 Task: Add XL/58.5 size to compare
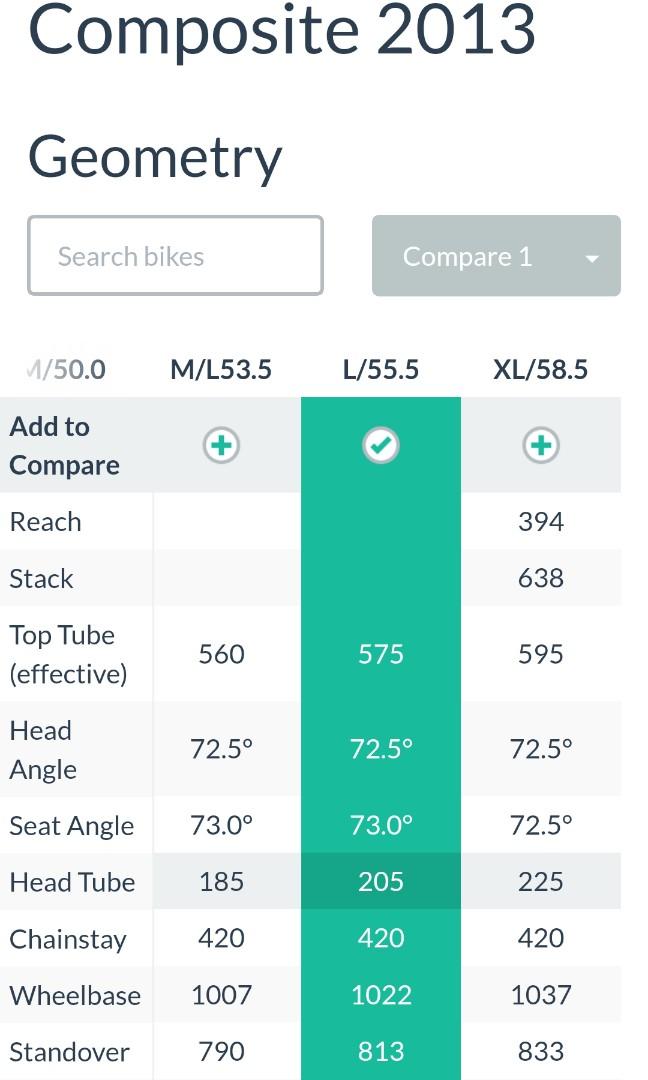click(541, 445)
